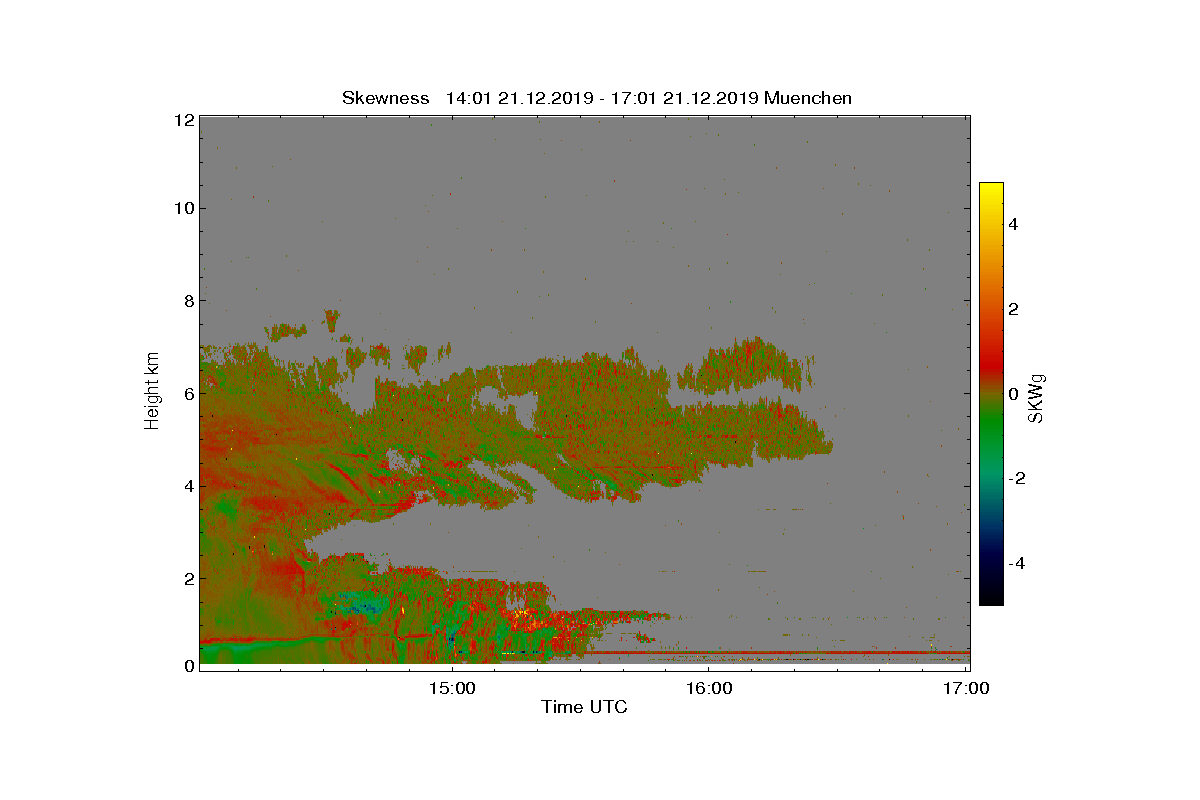
Task: Click the height tick label 10
Action: click(x=182, y=208)
